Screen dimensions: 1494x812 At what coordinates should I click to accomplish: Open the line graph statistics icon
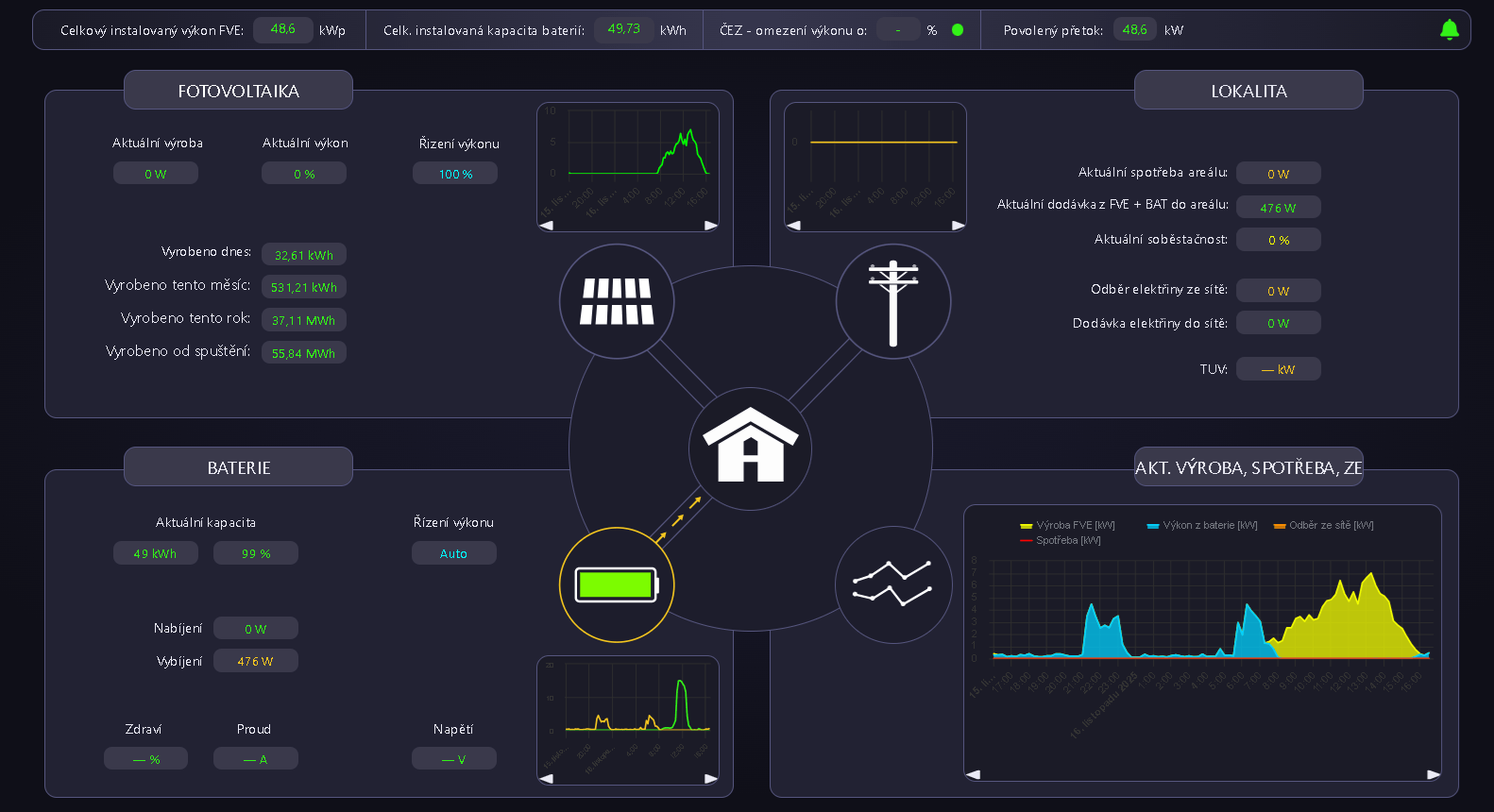pyautogui.click(x=893, y=584)
